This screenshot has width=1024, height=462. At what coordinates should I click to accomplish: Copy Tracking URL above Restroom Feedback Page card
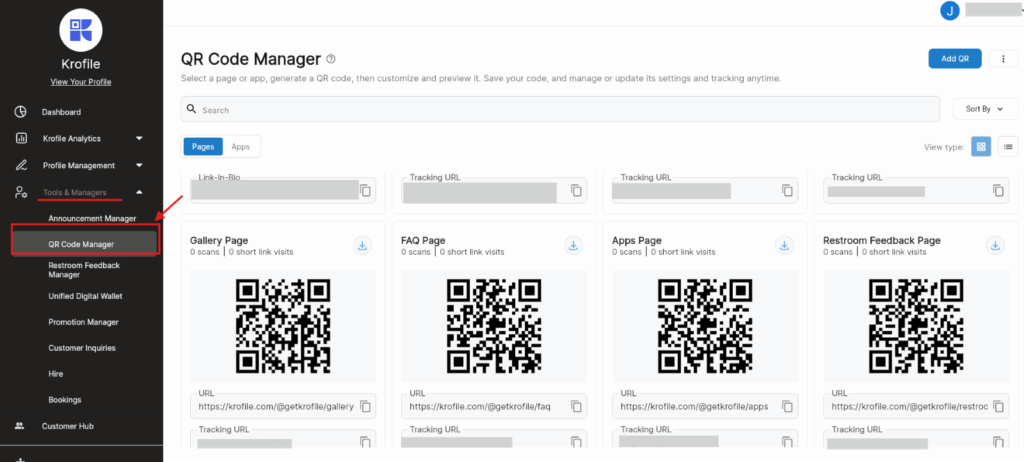tap(999, 191)
